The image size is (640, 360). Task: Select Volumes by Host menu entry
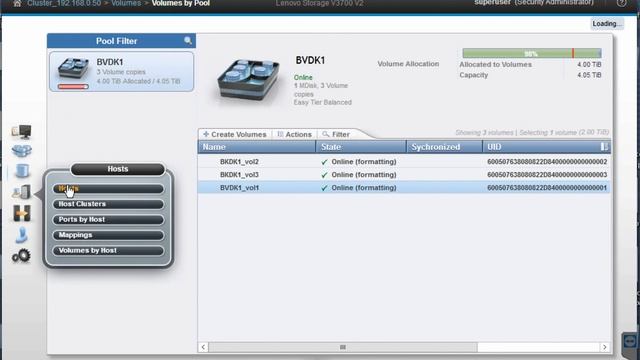coord(108,251)
